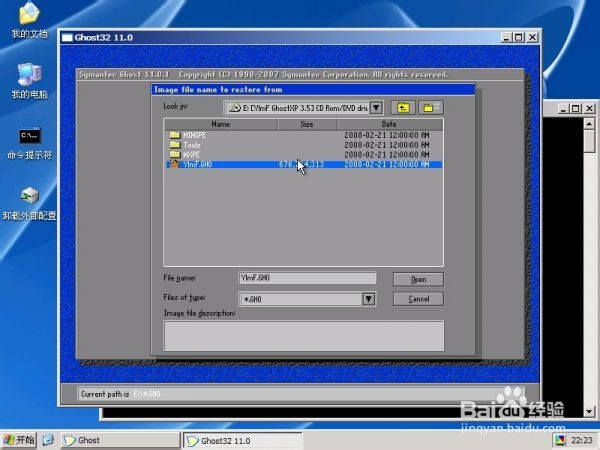Sort by the Date column header
The width and height of the screenshot is (600, 450).
[x=389, y=124]
